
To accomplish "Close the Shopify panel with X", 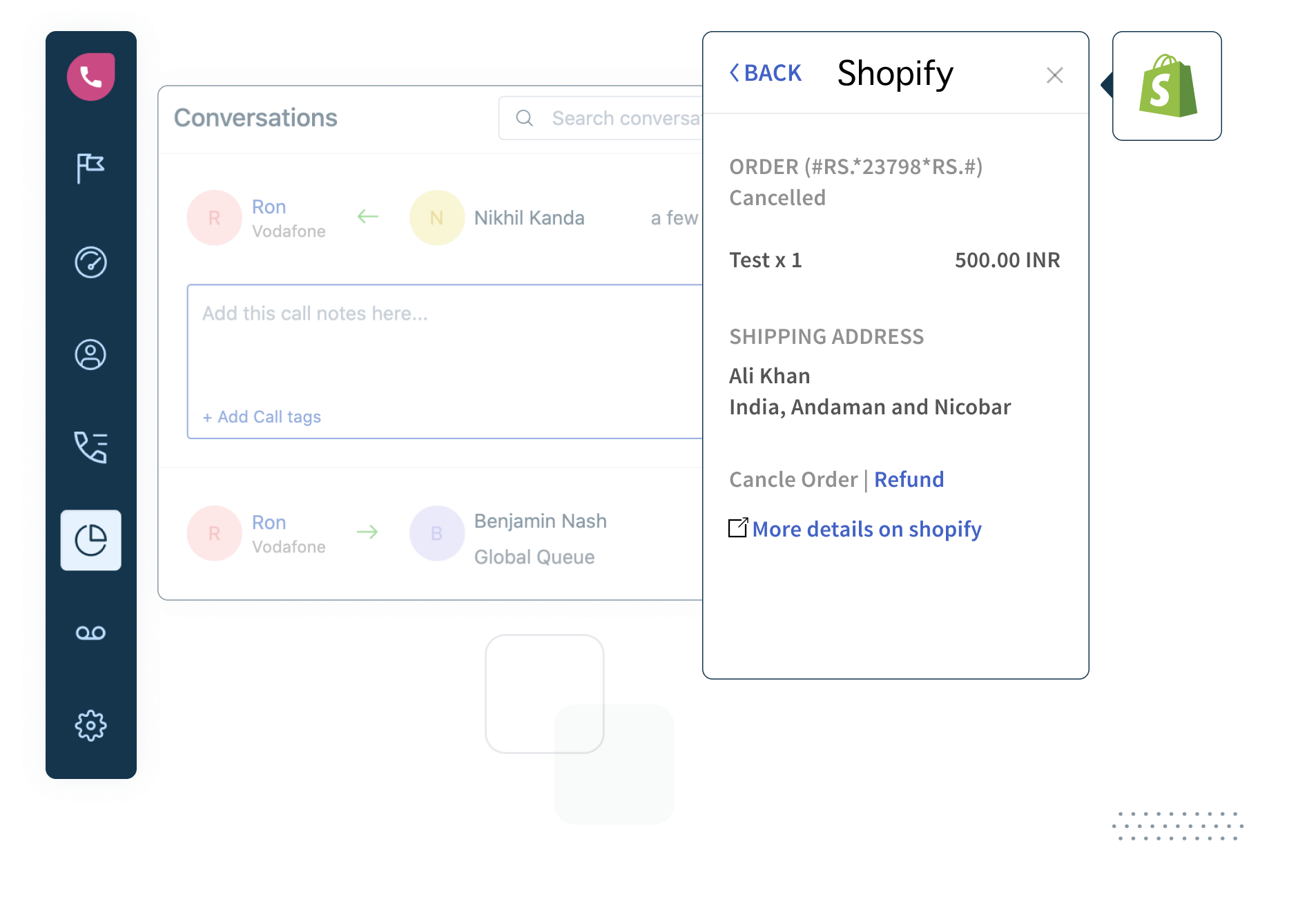I will (1054, 75).
